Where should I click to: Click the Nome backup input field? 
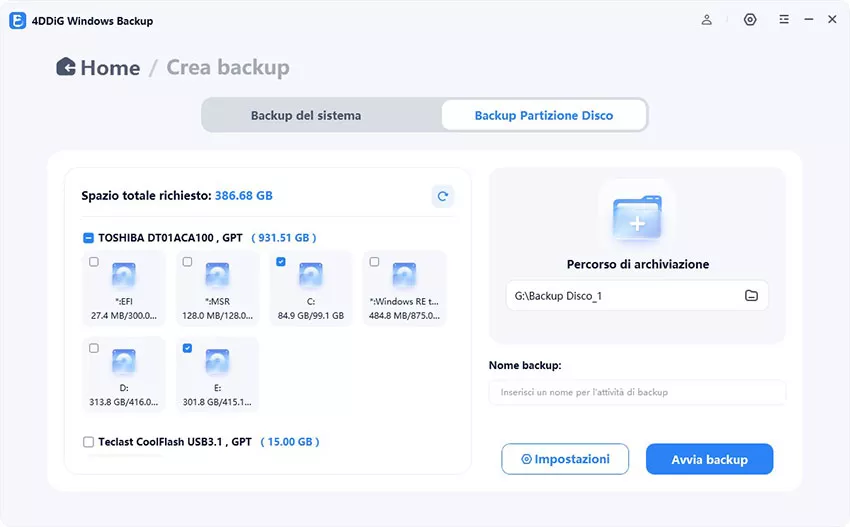click(637, 392)
